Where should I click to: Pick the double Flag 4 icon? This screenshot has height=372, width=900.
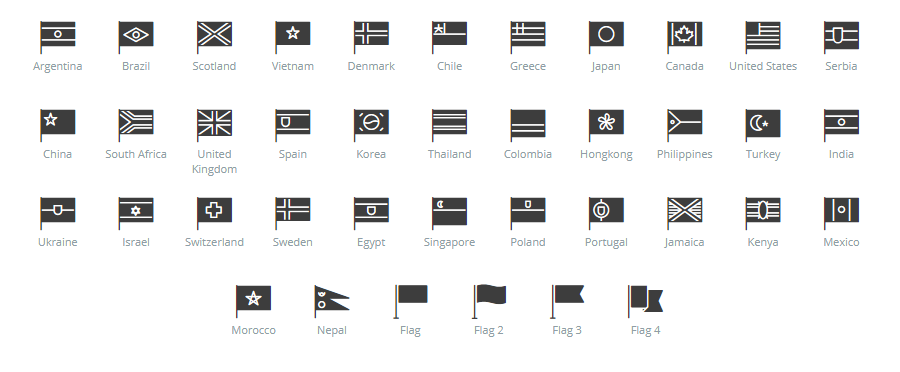[646, 301]
